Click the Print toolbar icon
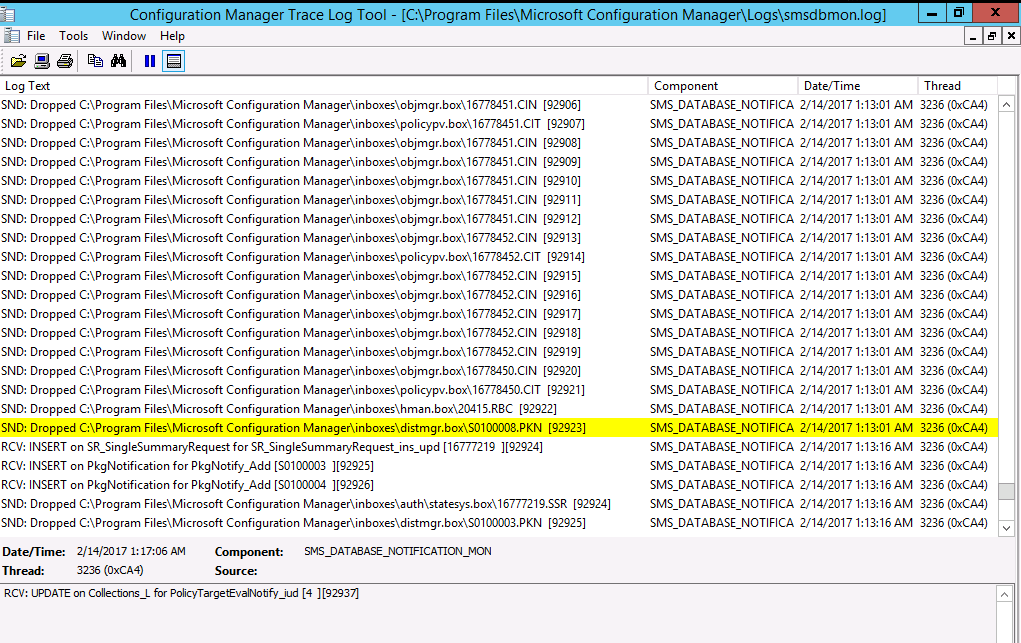 pos(65,61)
